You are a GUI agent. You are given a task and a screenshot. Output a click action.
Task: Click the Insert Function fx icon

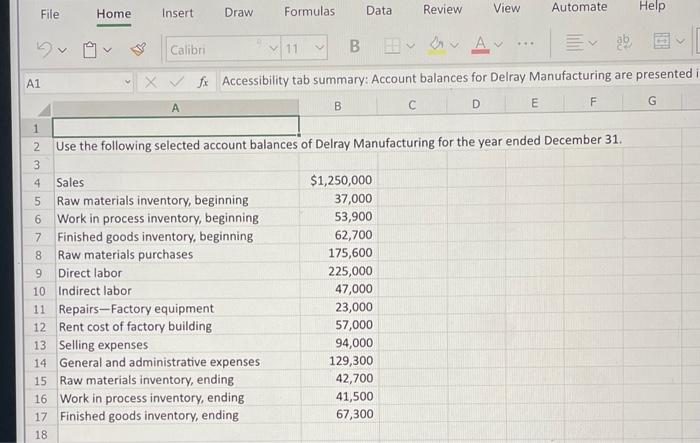(x=203, y=81)
